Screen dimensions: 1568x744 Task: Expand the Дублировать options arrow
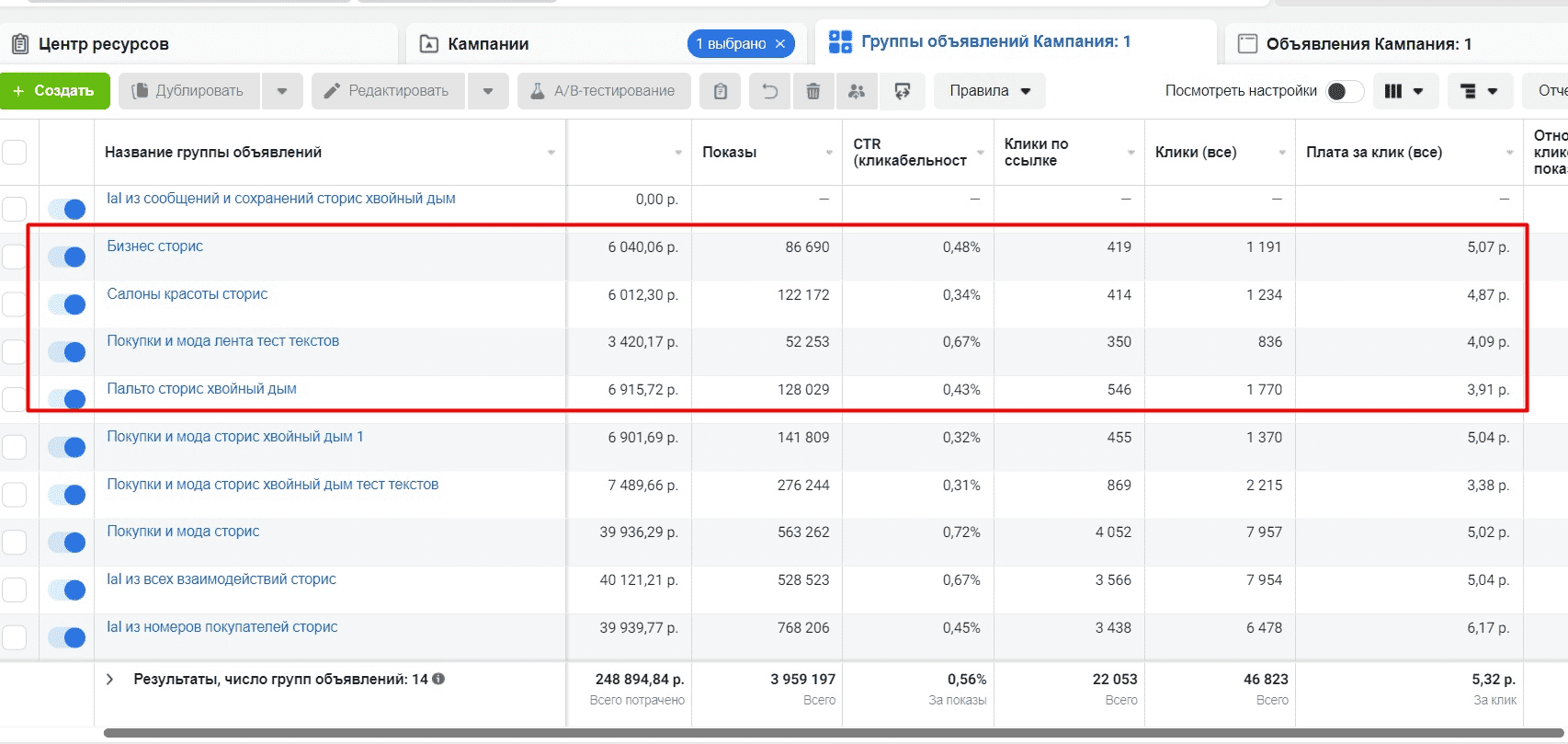(x=282, y=91)
